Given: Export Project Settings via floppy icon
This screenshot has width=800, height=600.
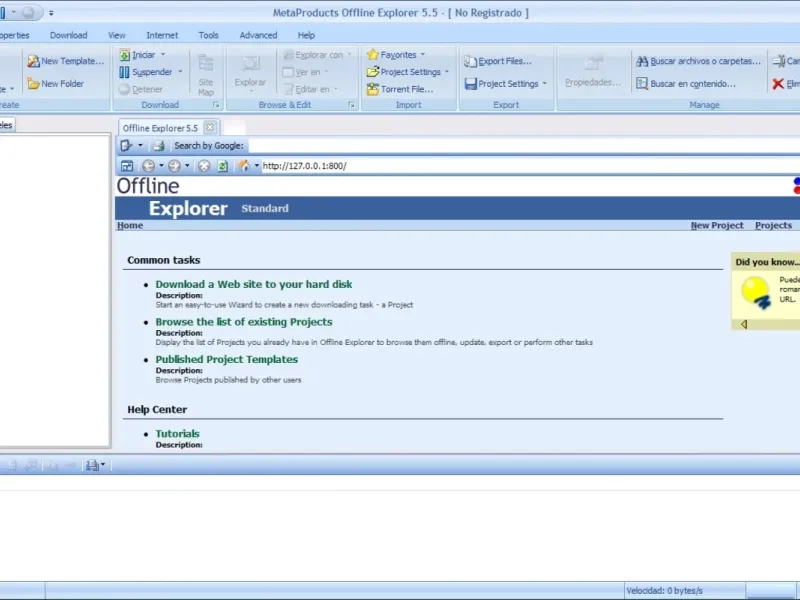Looking at the screenshot, I should 470,84.
